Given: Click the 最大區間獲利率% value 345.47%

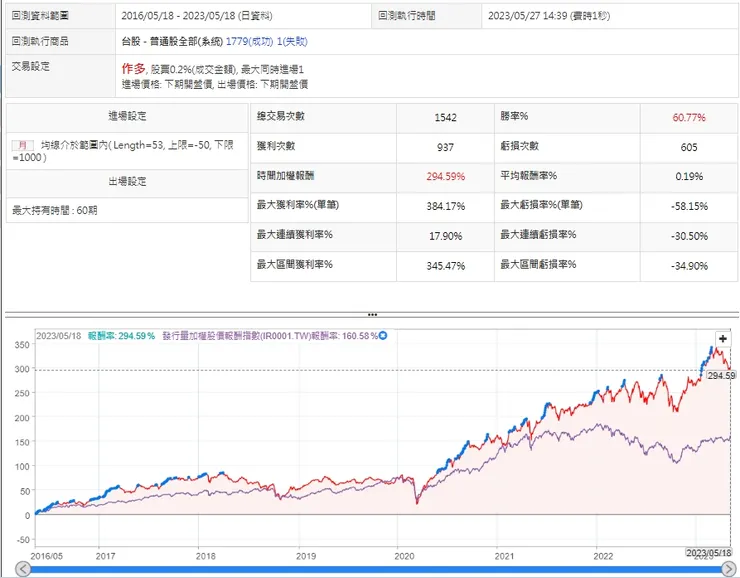Looking at the screenshot, I should click(446, 266).
